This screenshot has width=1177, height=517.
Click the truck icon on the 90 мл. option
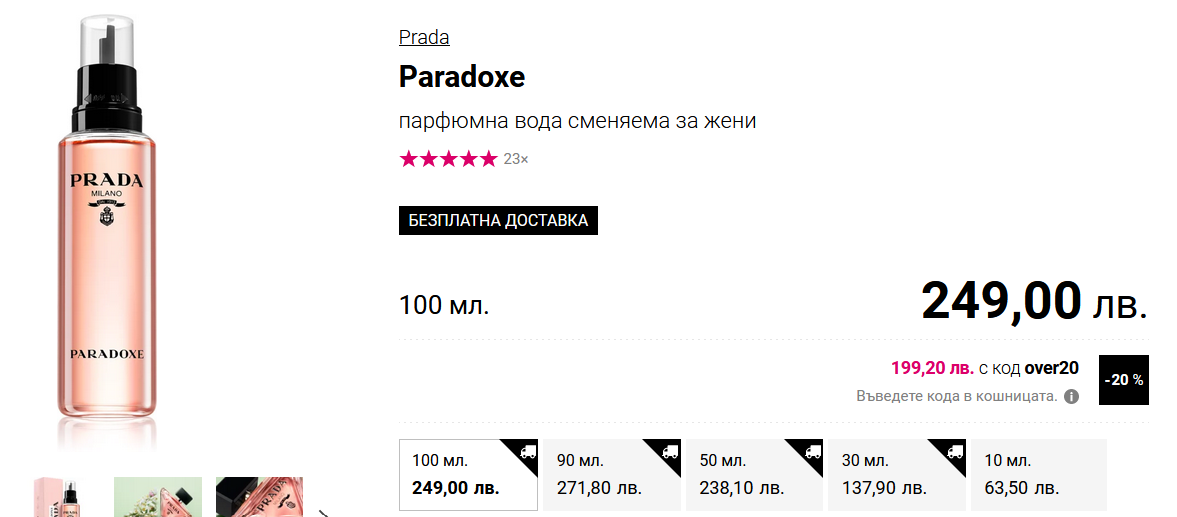tap(671, 451)
